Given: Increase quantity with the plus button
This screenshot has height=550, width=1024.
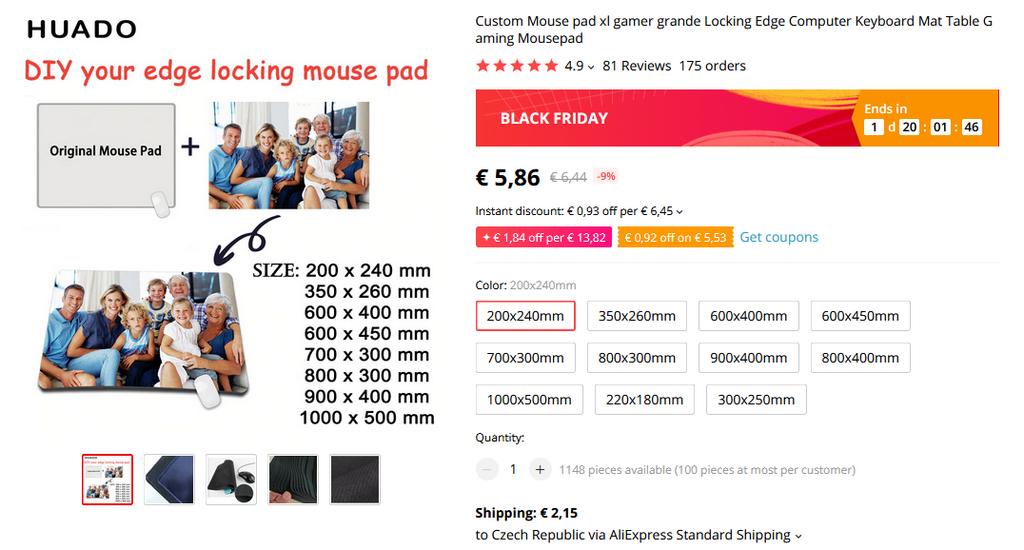Looking at the screenshot, I should (x=540, y=469).
